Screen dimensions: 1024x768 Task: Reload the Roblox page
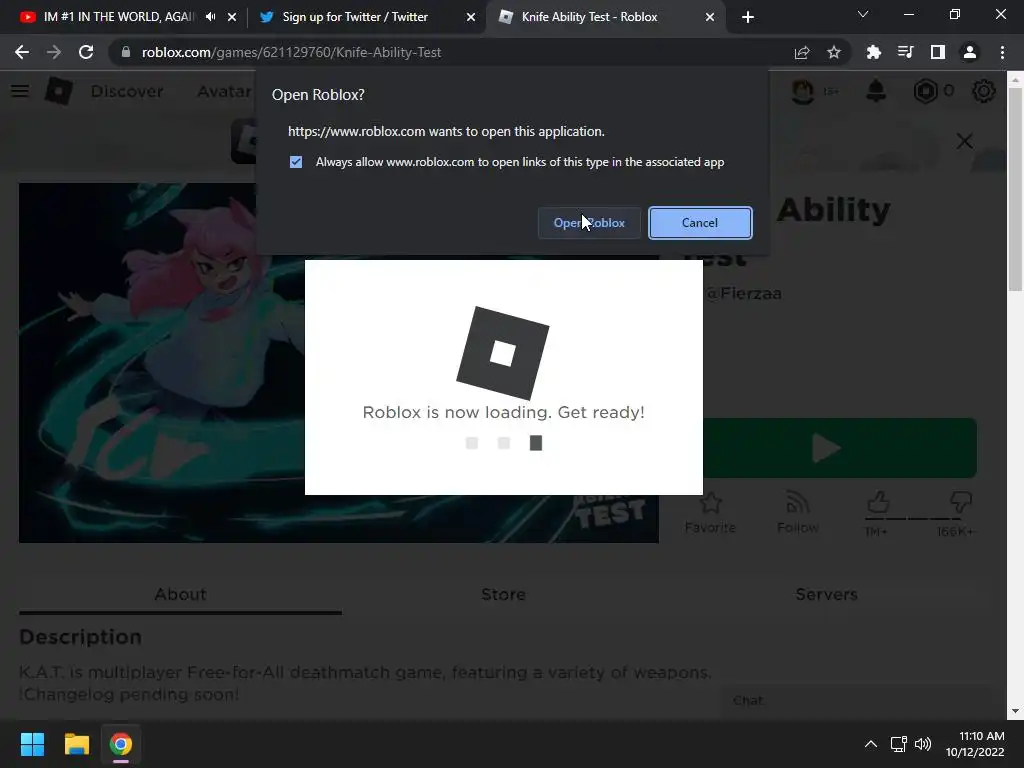pyautogui.click(x=86, y=52)
